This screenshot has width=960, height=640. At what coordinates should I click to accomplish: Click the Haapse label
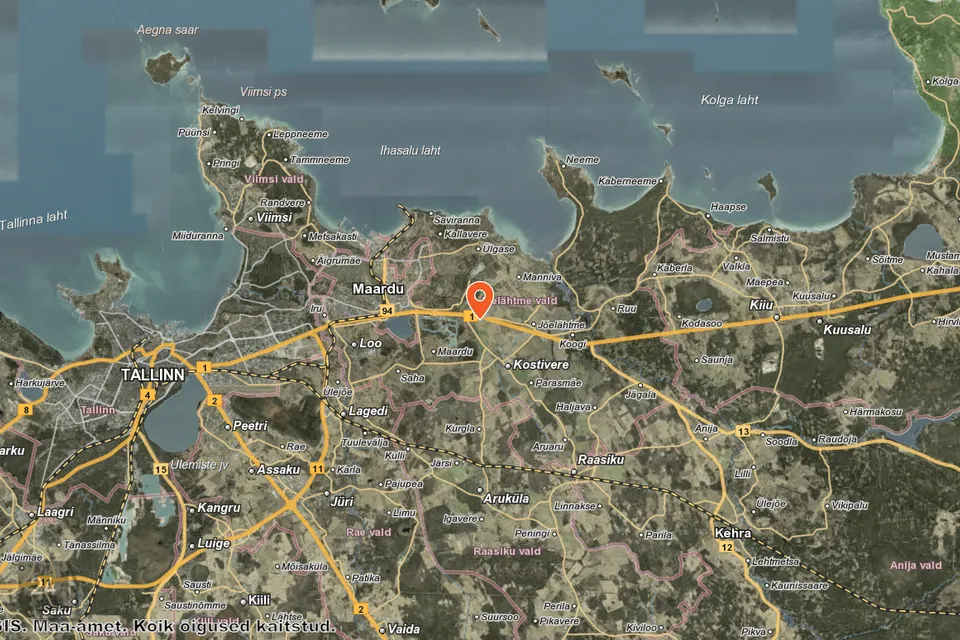[729, 207]
